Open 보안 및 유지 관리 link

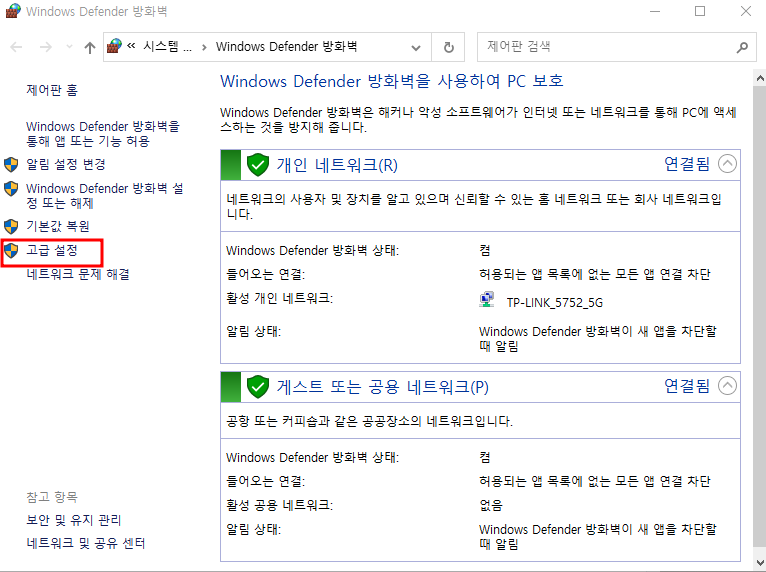74,520
